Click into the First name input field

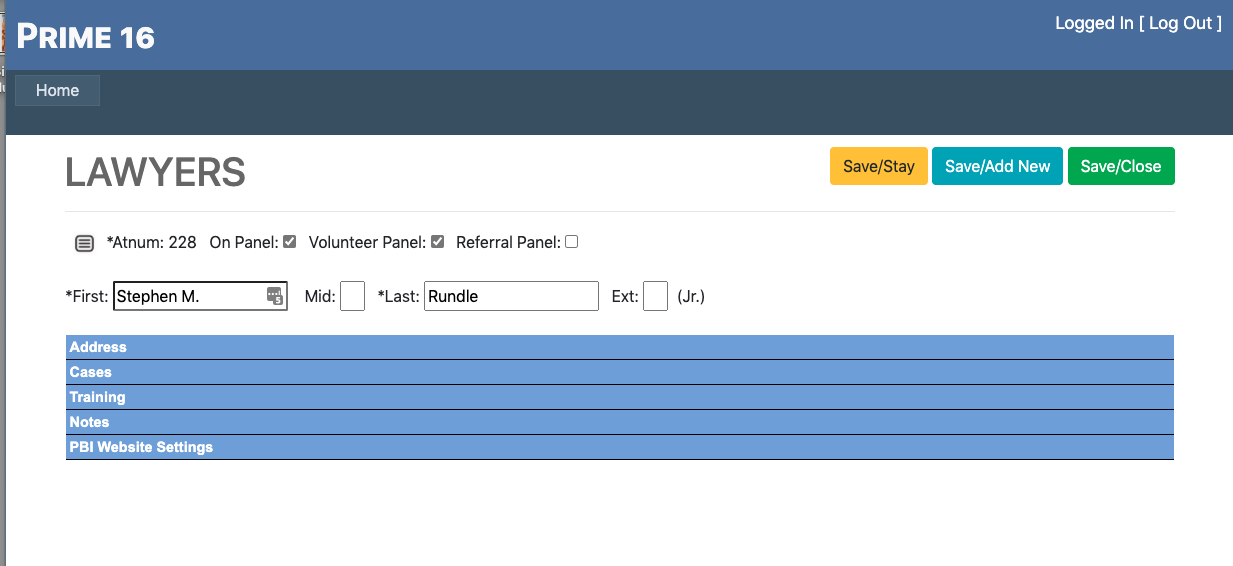click(x=188, y=296)
